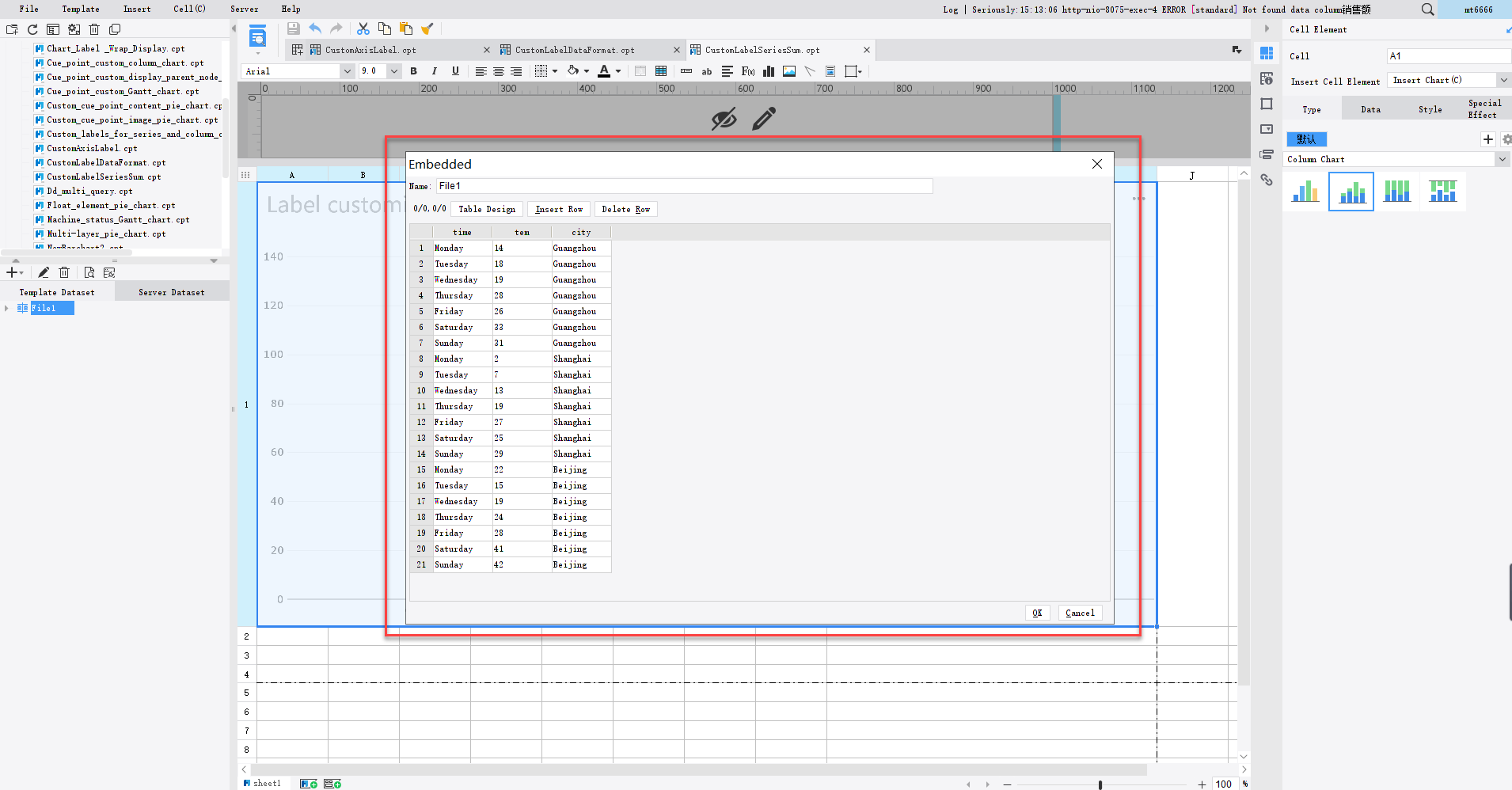Expand the File1 dataset tree item

click(6, 308)
